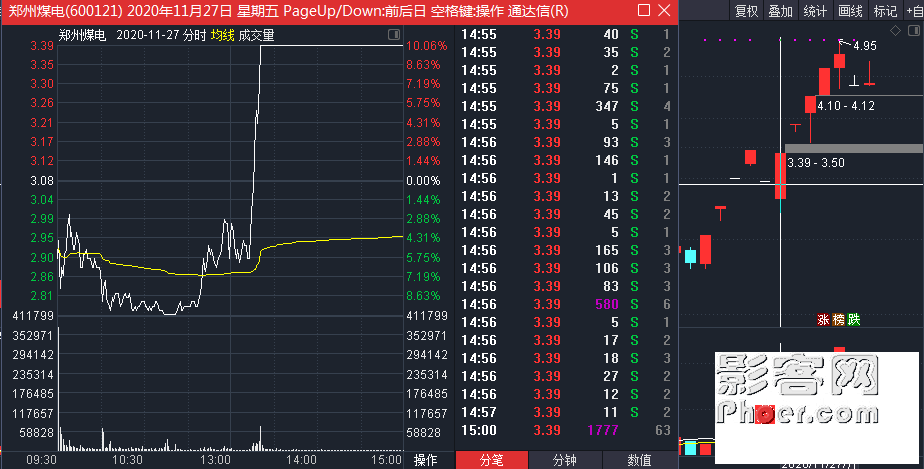Click the orange 榜 marker badge
The height and width of the screenshot is (469, 924).
coord(839,319)
